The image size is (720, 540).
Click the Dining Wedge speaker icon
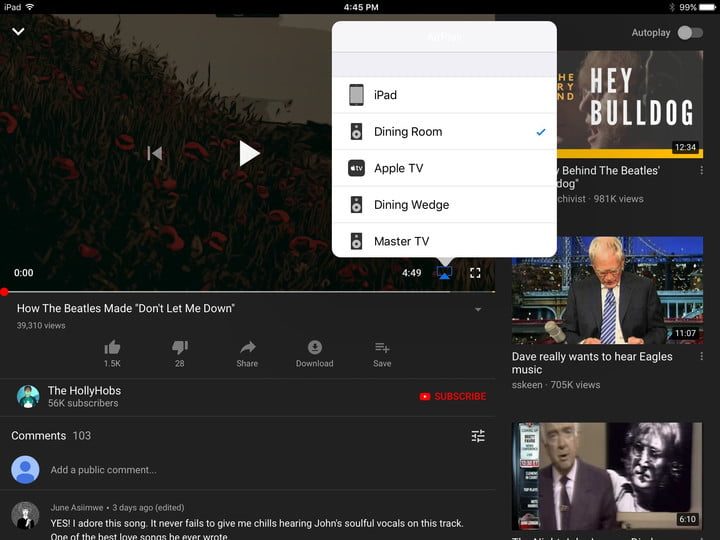click(x=356, y=205)
